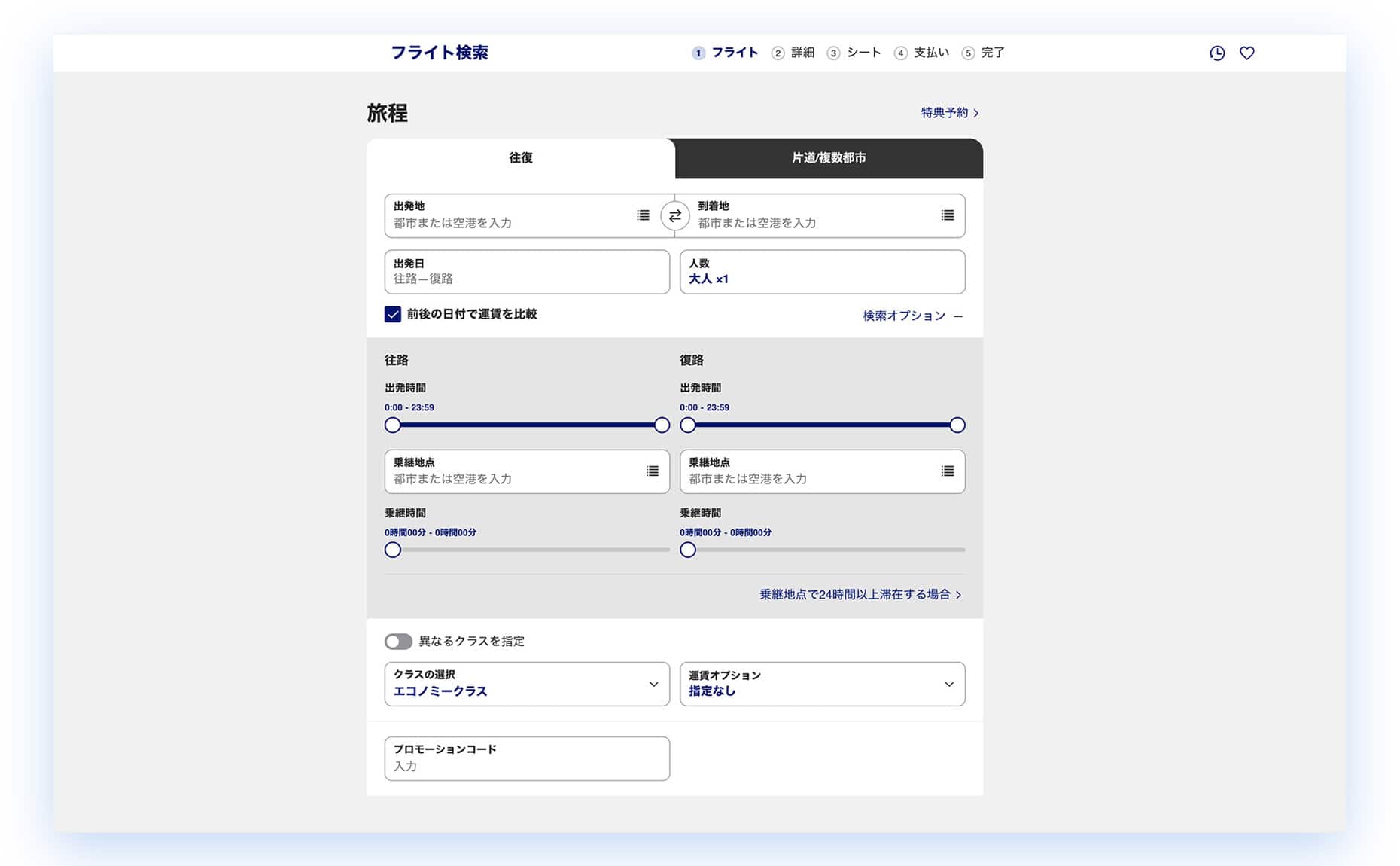The width and height of the screenshot is (1400, 866).
Task: Open airport list for 到着地 field
Action: pos(947,215)
